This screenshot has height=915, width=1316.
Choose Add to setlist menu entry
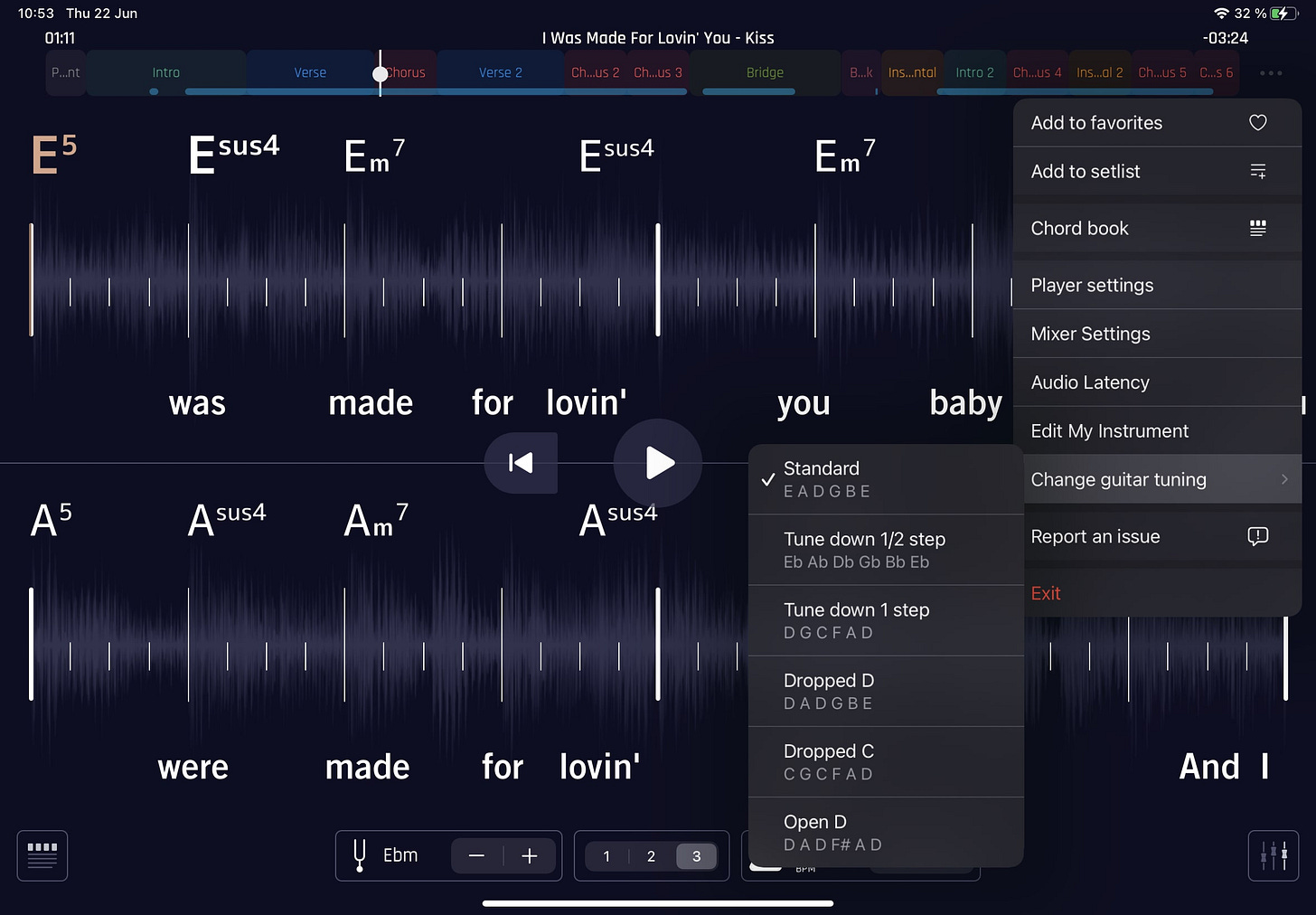pyautogui.click(x=1157, y=171)
